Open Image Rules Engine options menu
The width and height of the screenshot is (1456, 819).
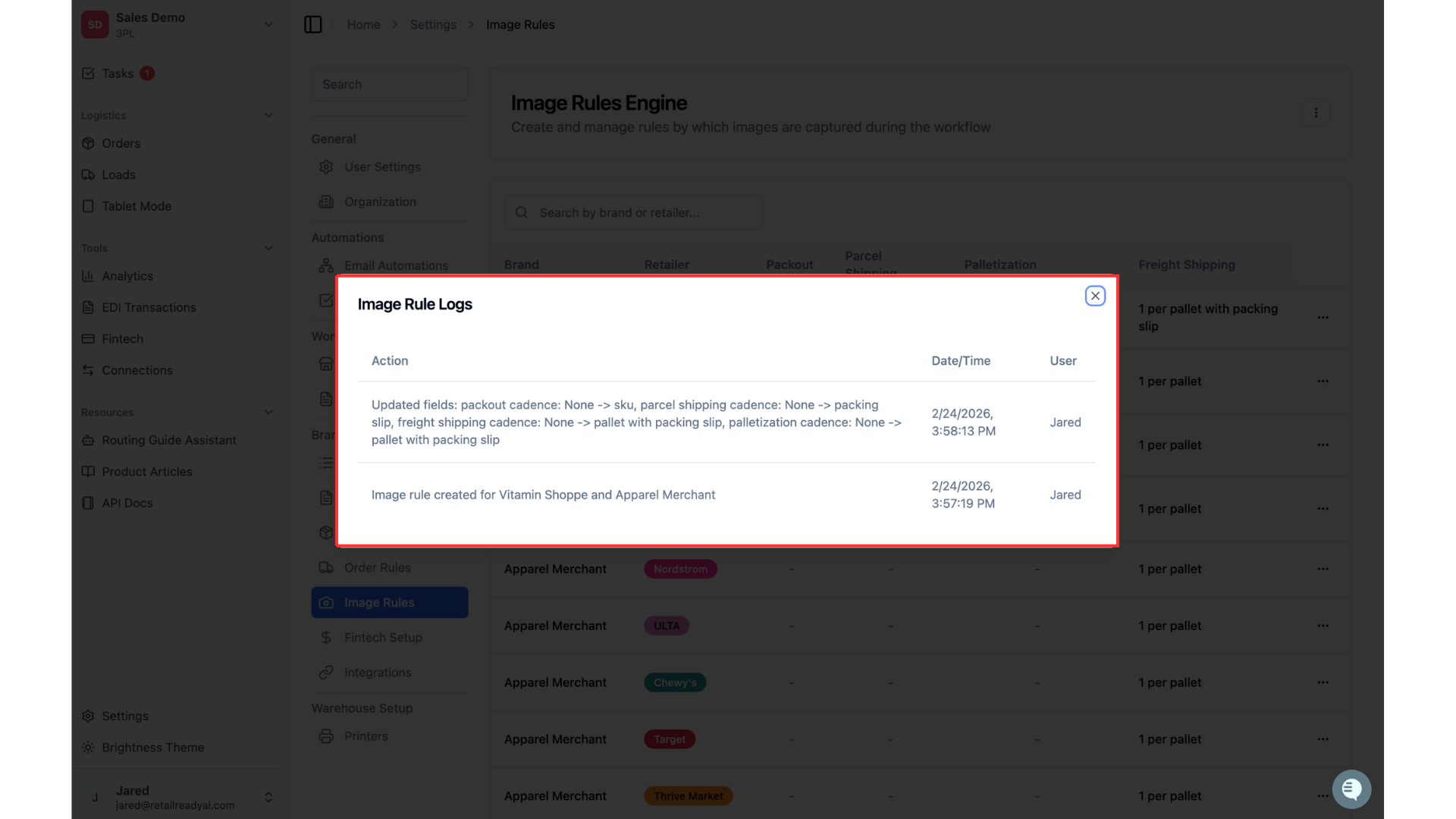point(1316,112)
